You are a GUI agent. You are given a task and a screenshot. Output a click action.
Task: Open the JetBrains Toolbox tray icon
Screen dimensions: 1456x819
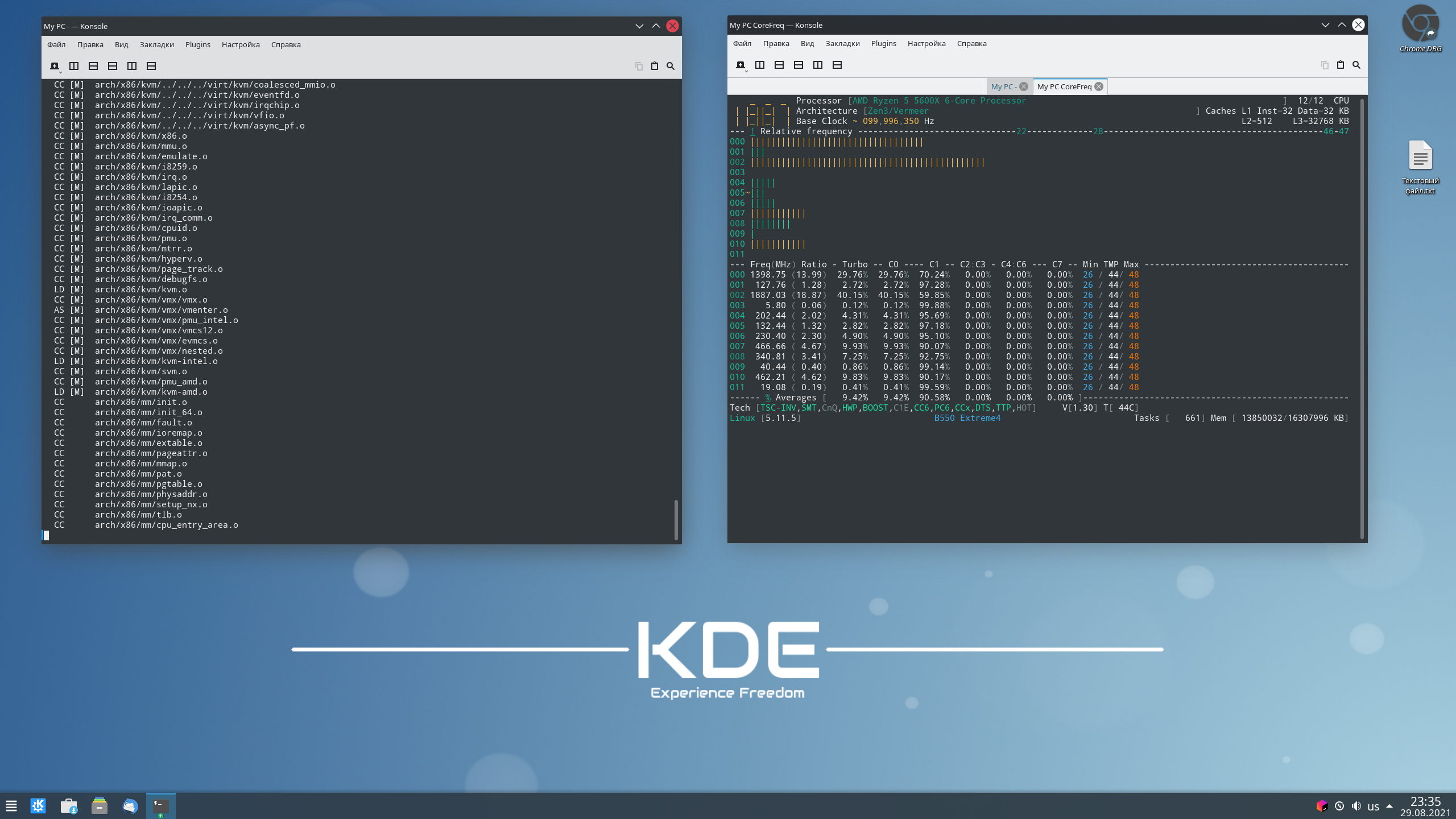tap(1322, 806)
